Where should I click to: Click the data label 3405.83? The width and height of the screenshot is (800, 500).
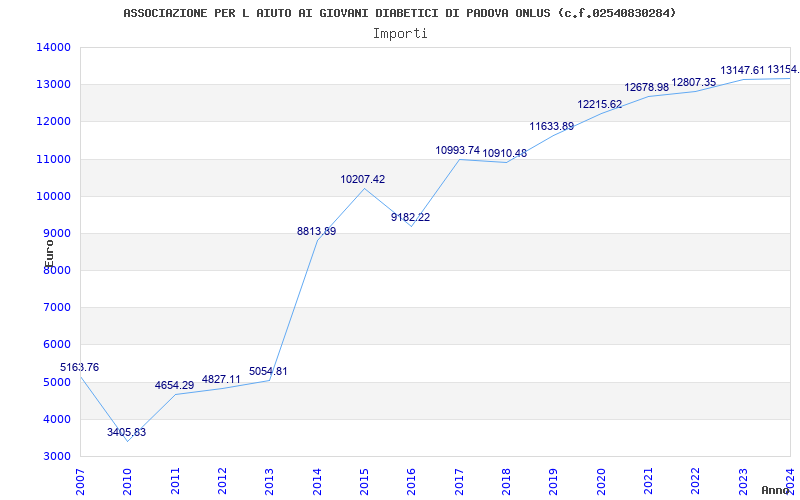[x=127, y=432]
